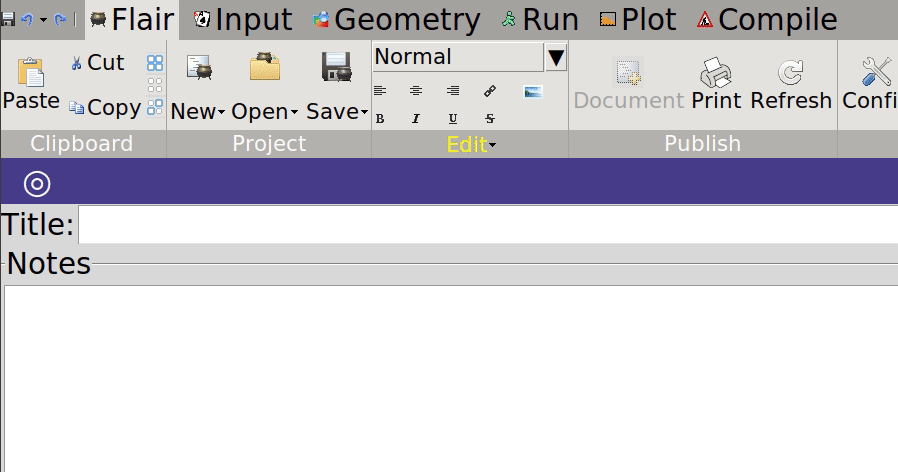Switch to the Flair tab
This screenshot has width=898, height=472.
[x=132, y=20]
